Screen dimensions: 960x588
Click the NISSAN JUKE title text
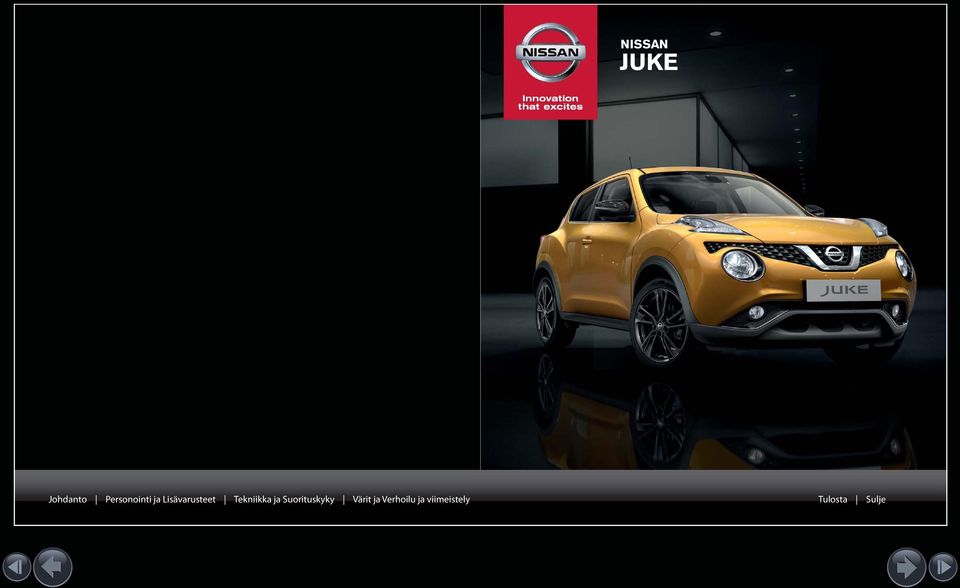pos(648,55)
